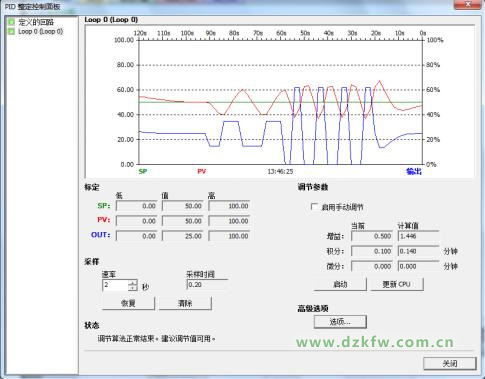Click the green icon beside Loop 0
485x379 pixels.
click(x=11, y=32)
